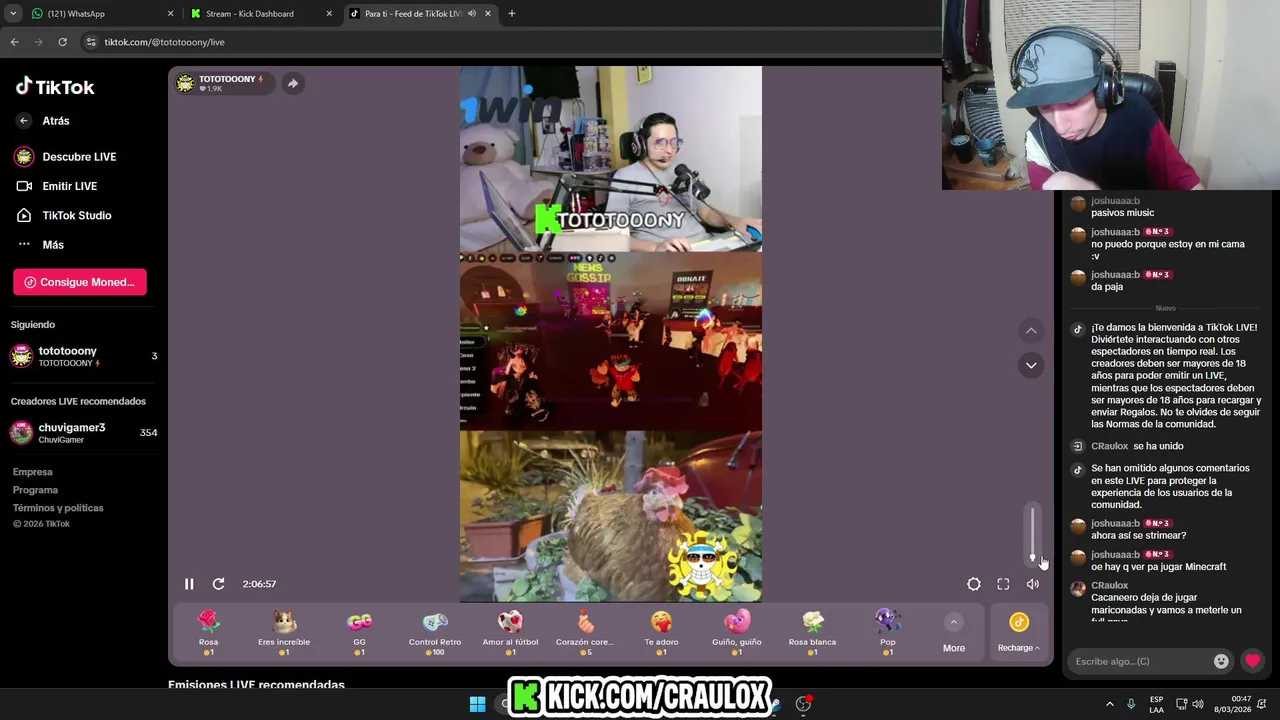Open the Windows Start menu
1280x720 pixels.
click(x=478, y=704)
